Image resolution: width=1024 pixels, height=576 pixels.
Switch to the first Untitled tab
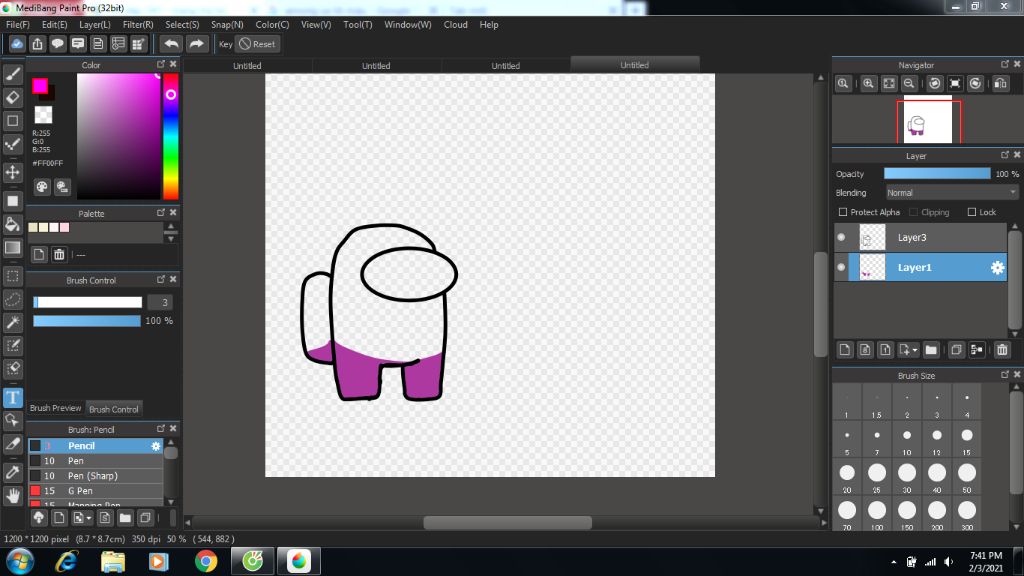(247, 65)
